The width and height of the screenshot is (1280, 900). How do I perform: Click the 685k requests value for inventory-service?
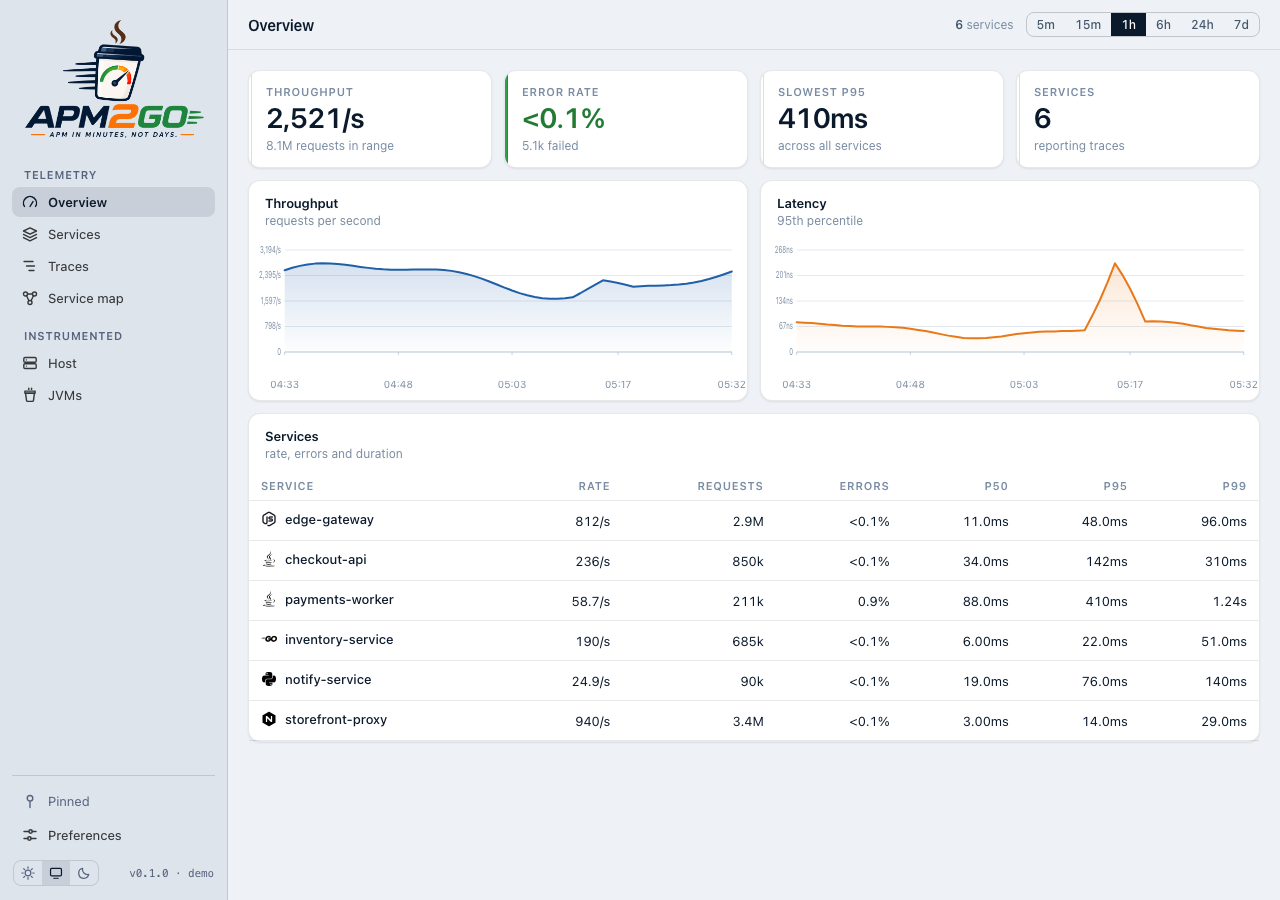tap(747, 641)
